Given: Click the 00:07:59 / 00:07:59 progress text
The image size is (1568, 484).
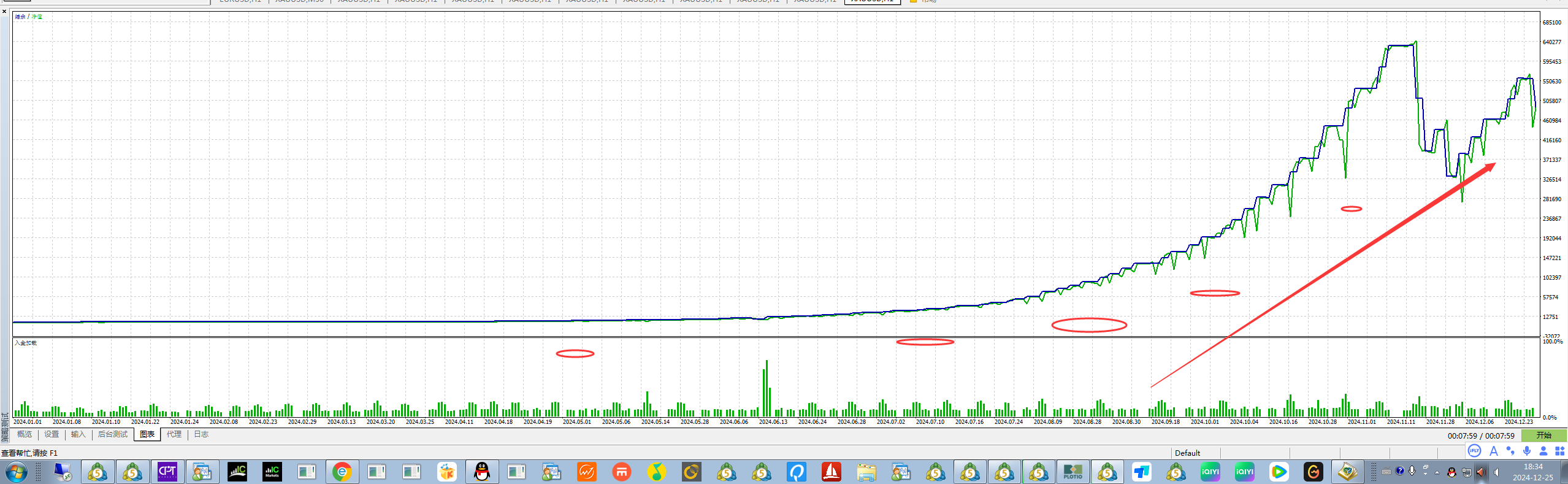Looking at the screenshot, I should (1481, 436).
